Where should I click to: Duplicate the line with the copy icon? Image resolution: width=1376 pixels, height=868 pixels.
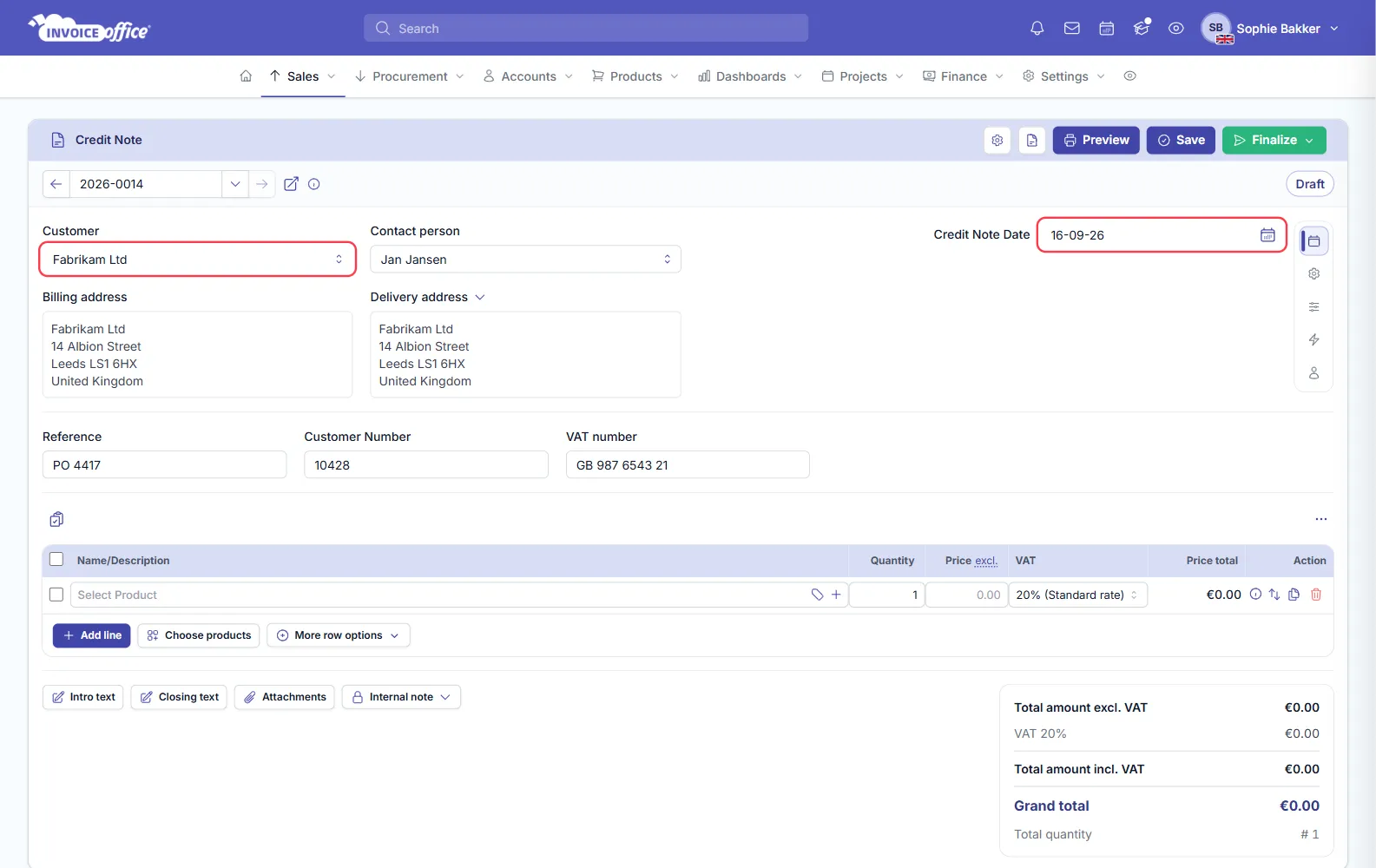click(1294, 595)
